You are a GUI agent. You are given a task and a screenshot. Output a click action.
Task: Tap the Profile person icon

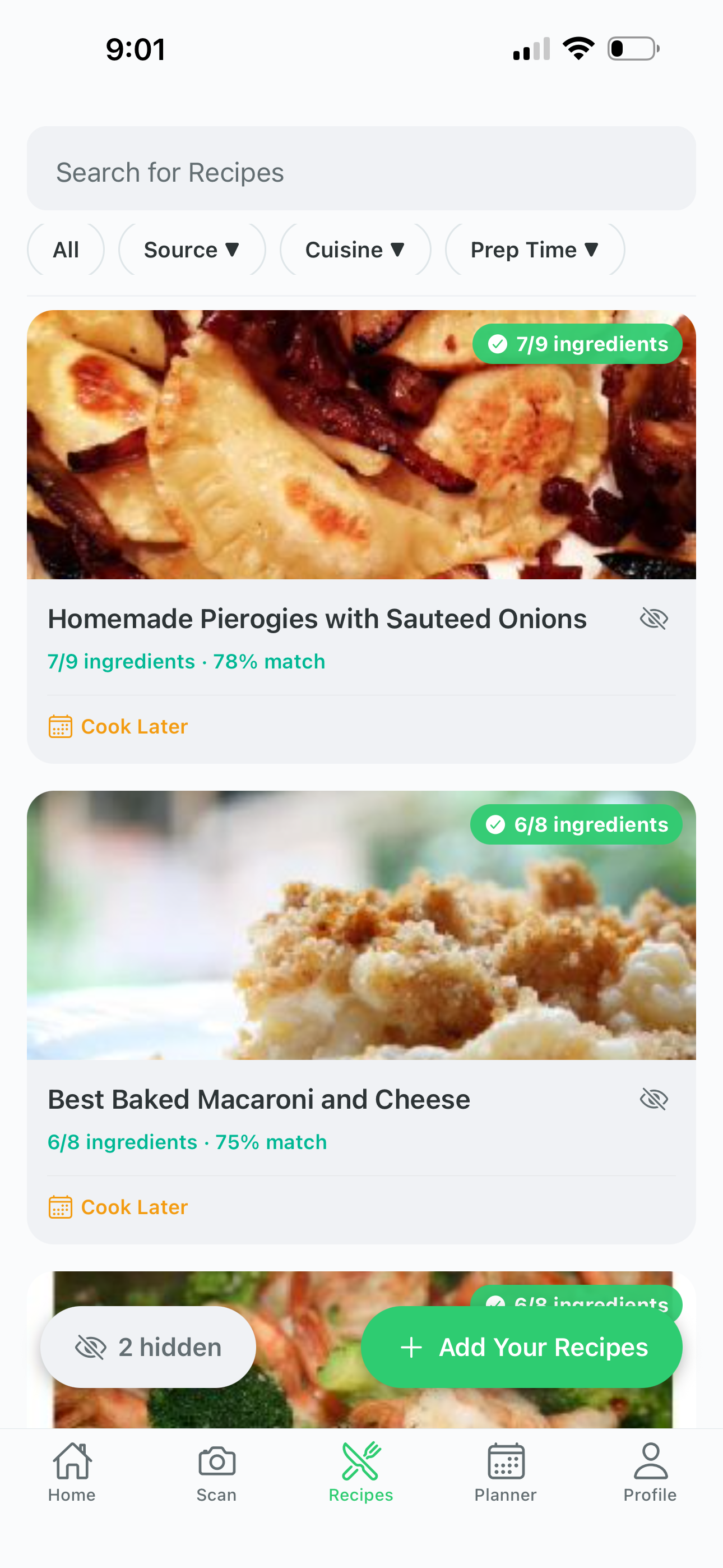(650, 1461)
